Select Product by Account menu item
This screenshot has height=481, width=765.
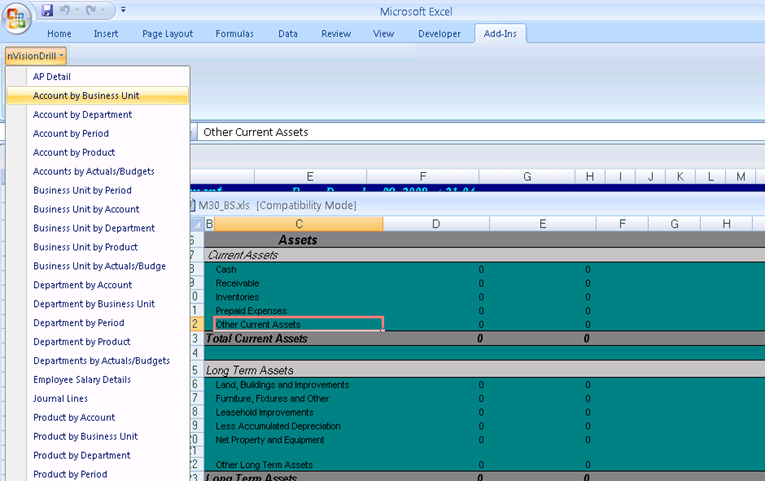tap(98, 418)
